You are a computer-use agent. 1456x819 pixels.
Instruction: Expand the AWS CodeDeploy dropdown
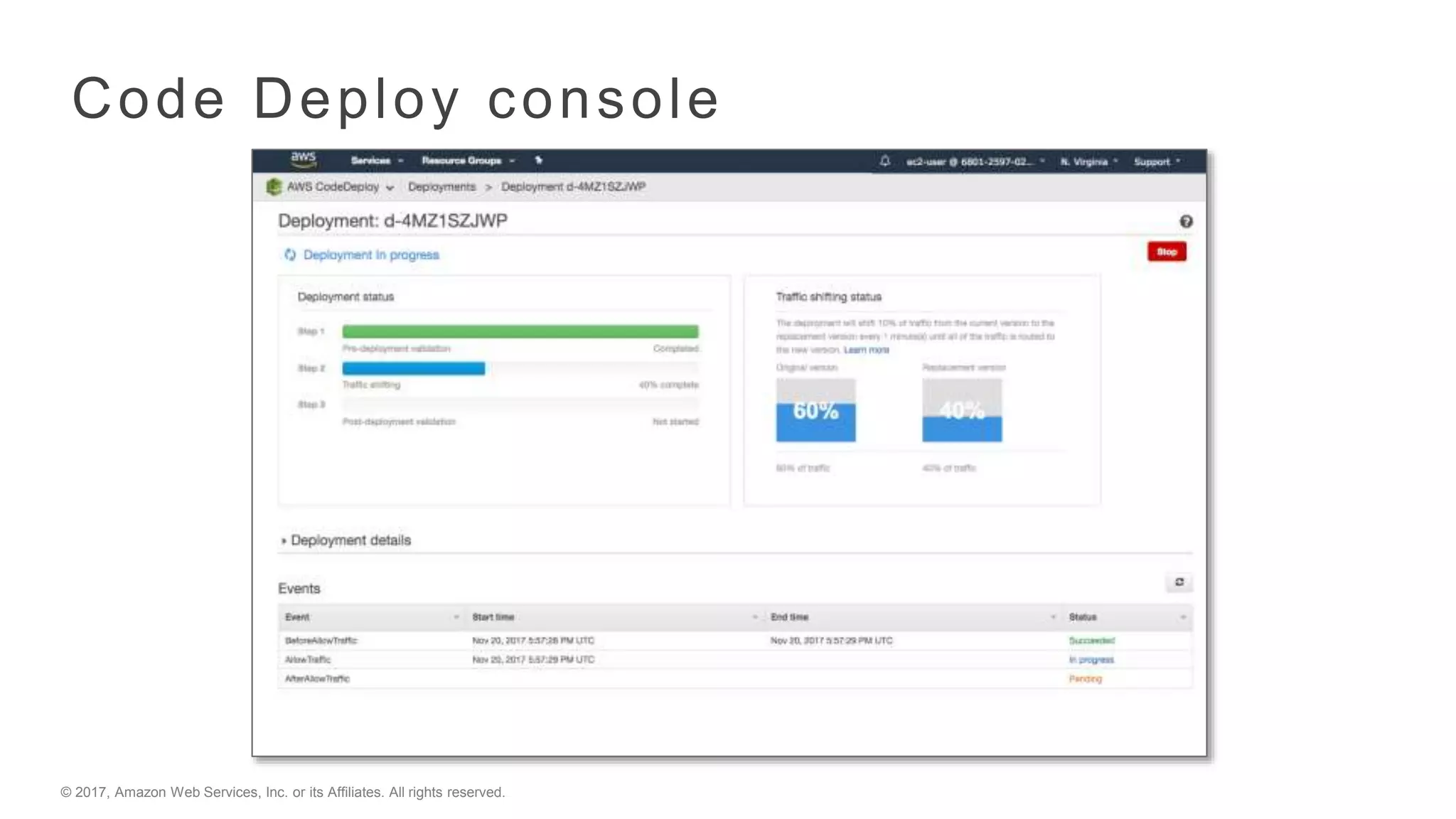pyautogui.click(x=340, y=187)
